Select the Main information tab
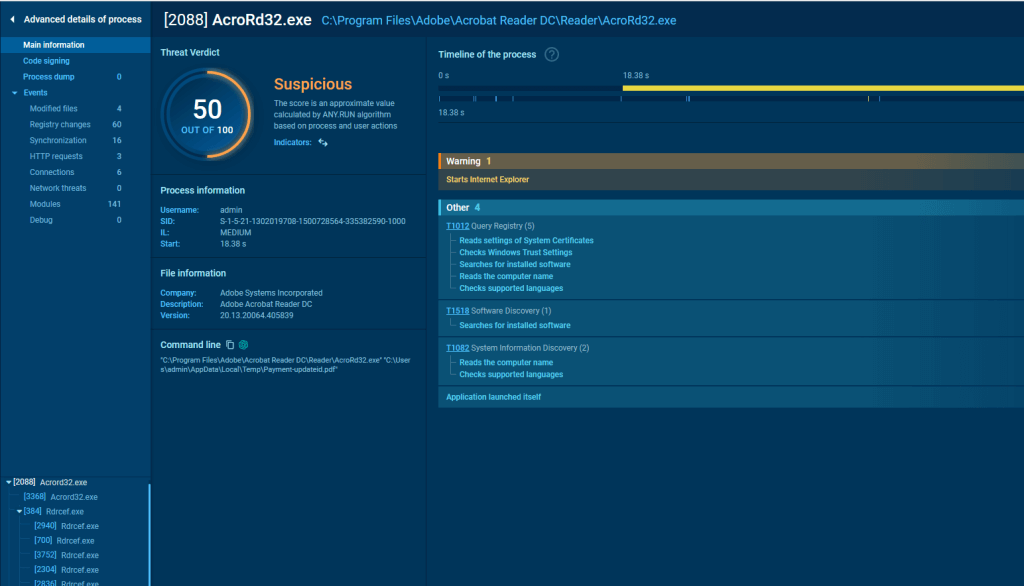Screen dimensions: 1024x586 (x=76, y=45)
